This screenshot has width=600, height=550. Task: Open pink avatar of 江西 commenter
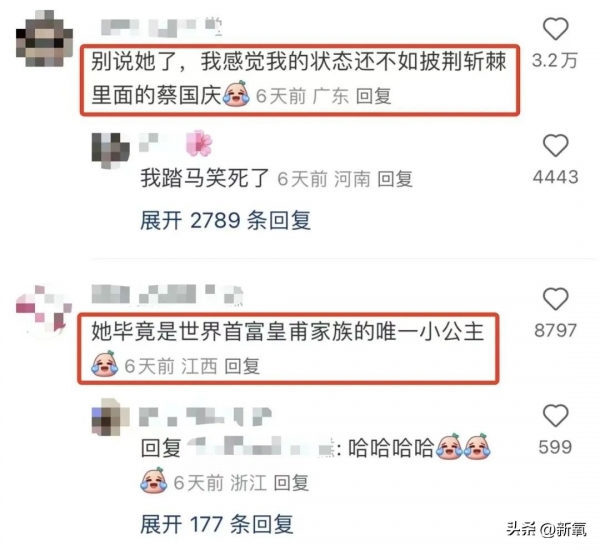[x=44, y=311]
